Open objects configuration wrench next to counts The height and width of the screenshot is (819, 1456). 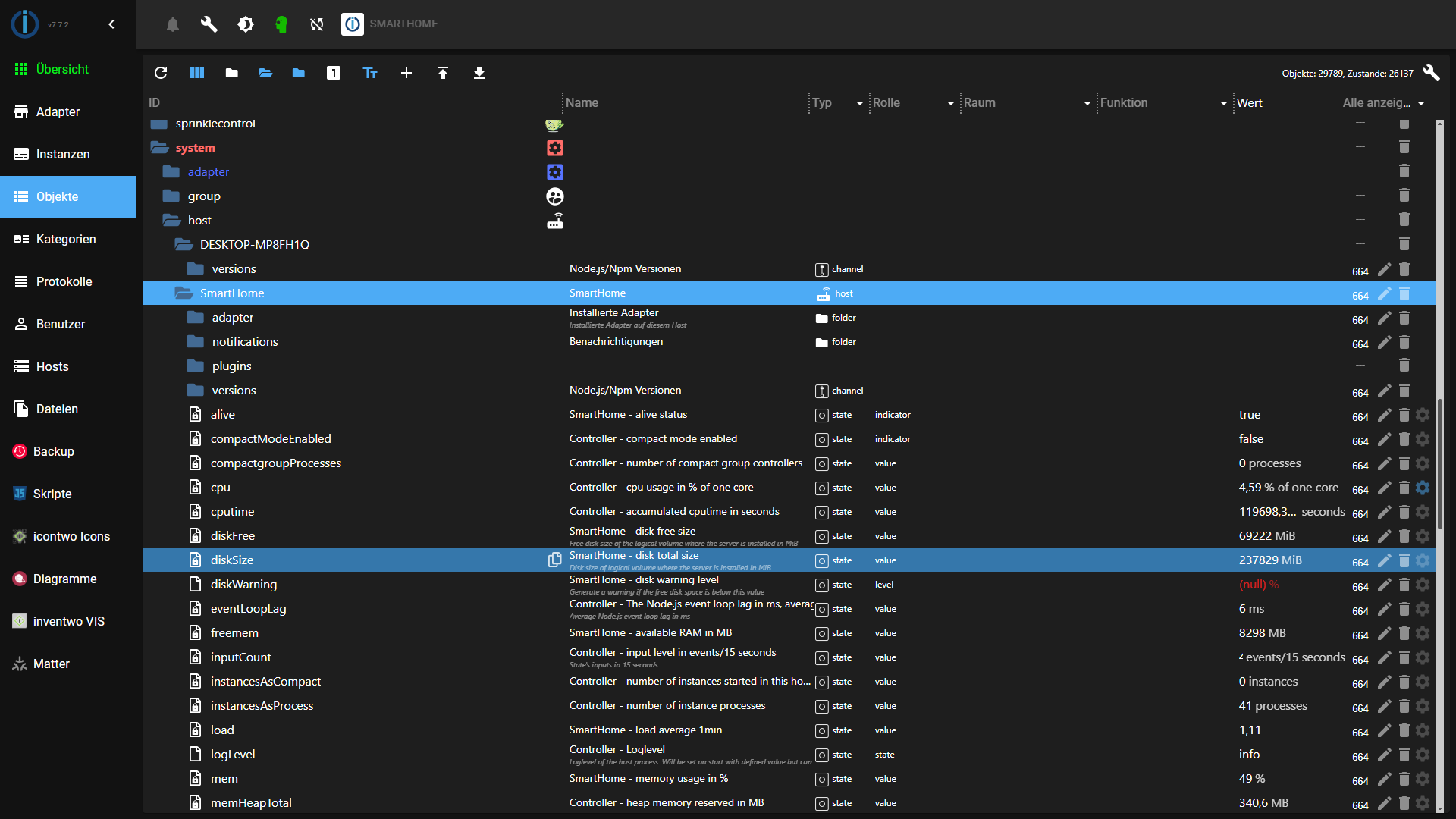1431,73
